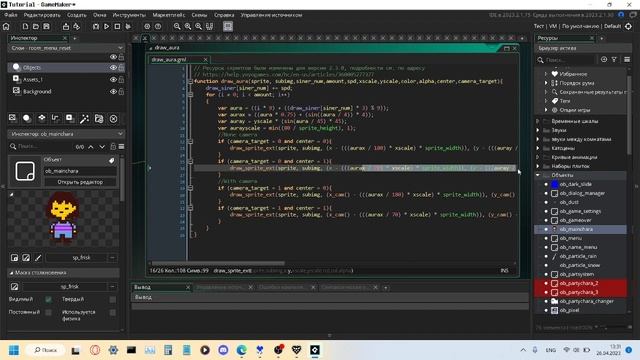640x360 pixels.
Task: Toggle docks visibility icon in toolbar
Action: point(209,27)
